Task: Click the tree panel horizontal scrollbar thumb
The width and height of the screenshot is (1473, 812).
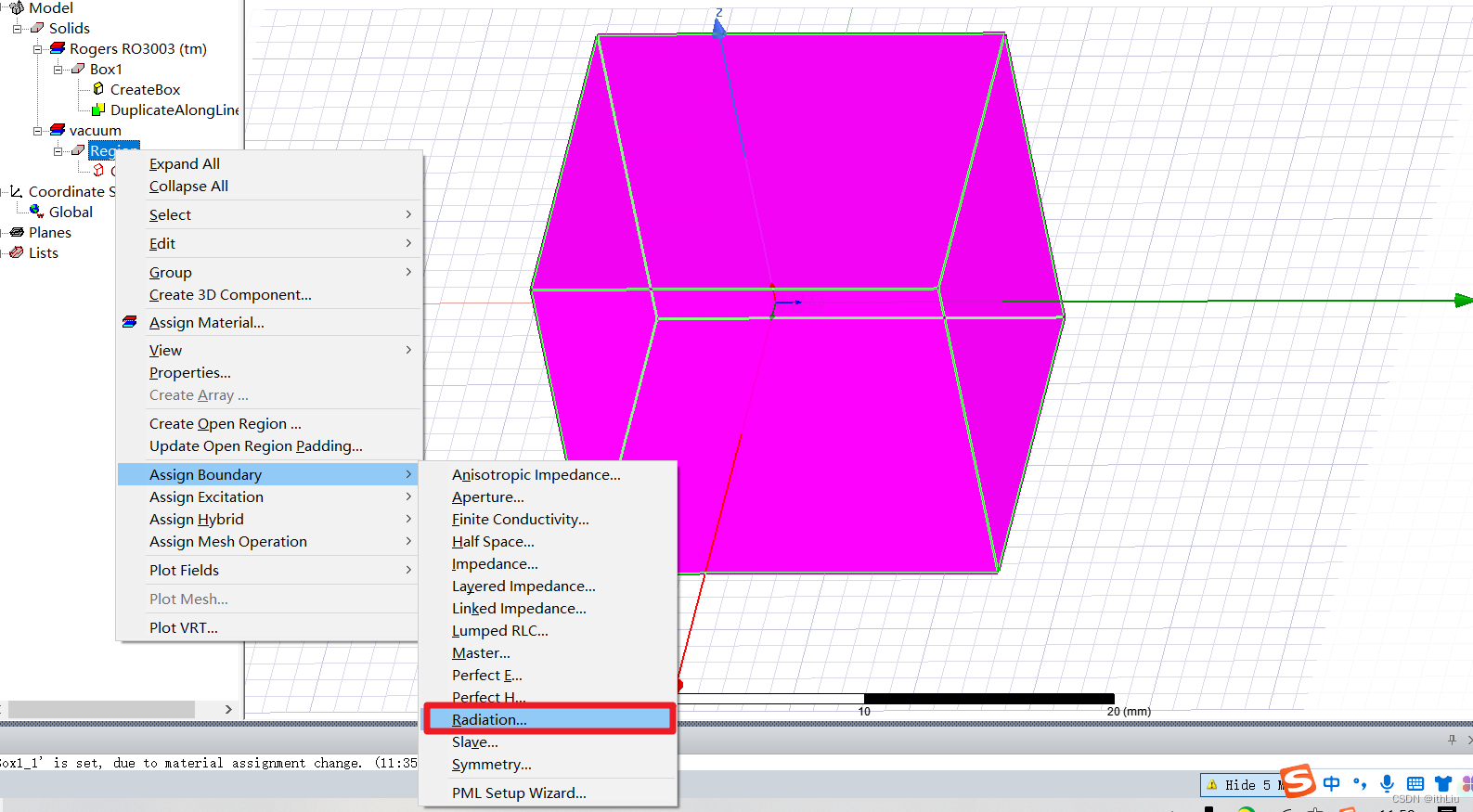Action: click(101, 709)
